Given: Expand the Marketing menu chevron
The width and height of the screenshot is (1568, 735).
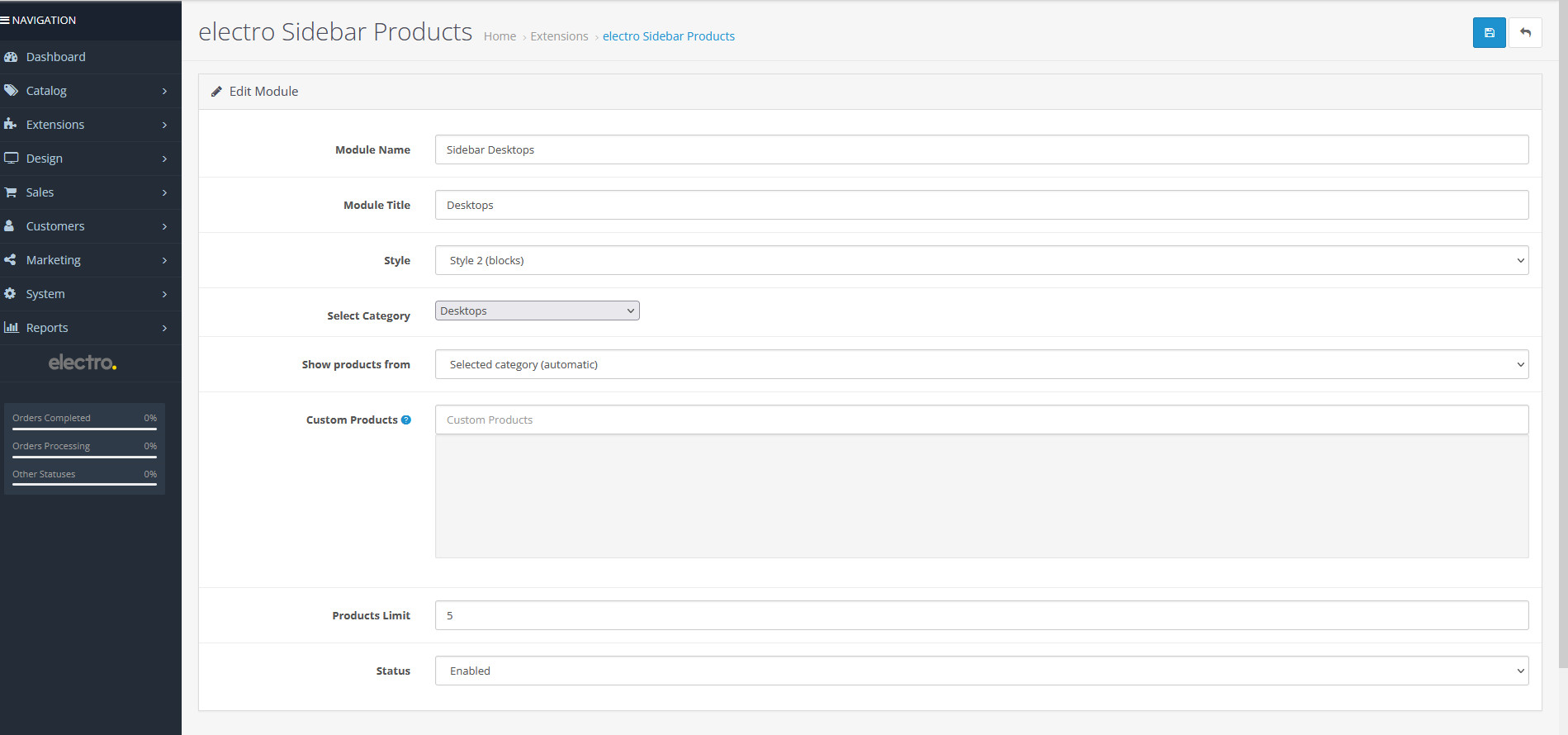Looking at the screenshot, I should coord(164,260).
